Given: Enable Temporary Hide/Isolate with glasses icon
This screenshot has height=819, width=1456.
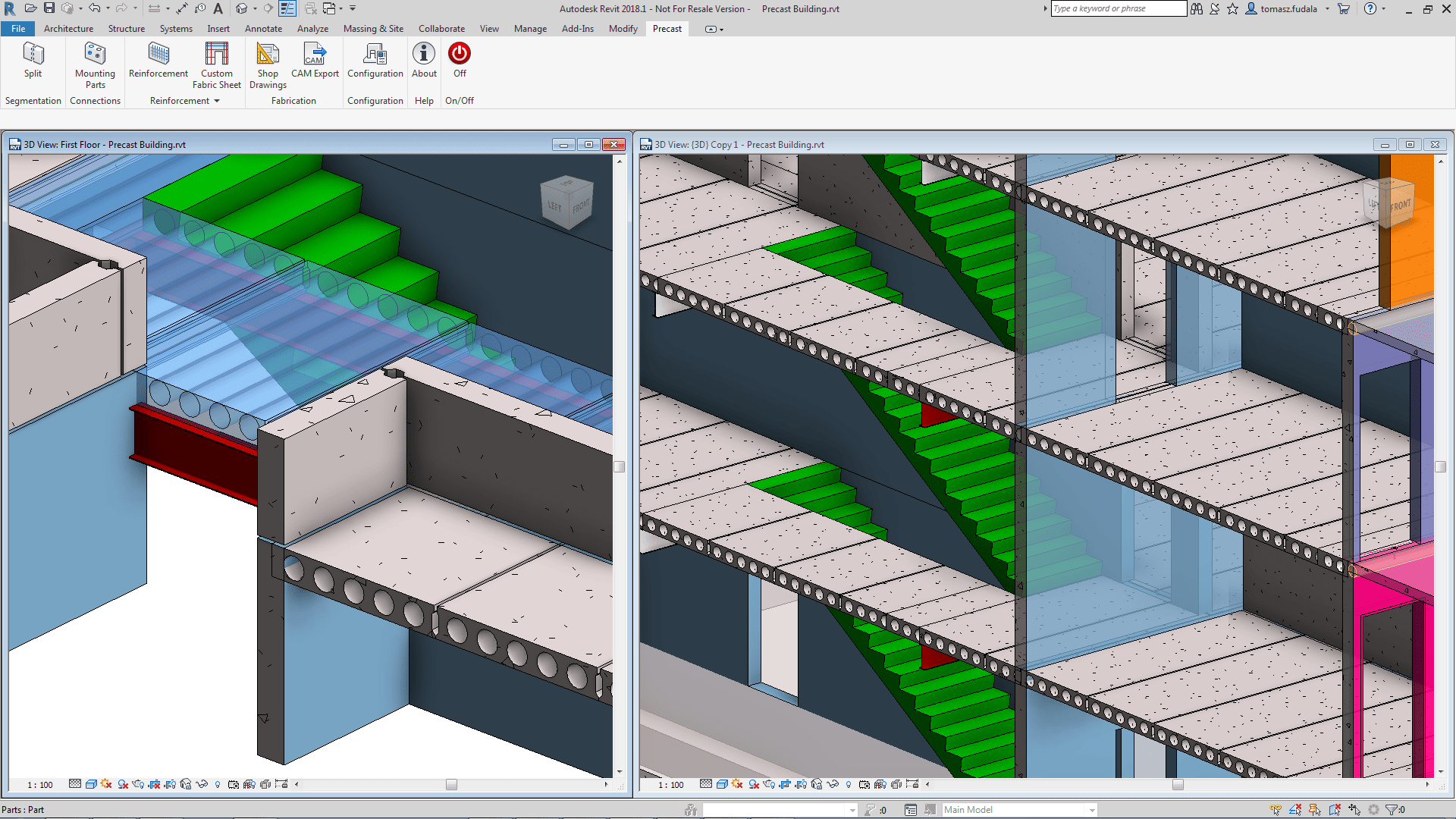Looking at the screenshot, I should point(202,784).
